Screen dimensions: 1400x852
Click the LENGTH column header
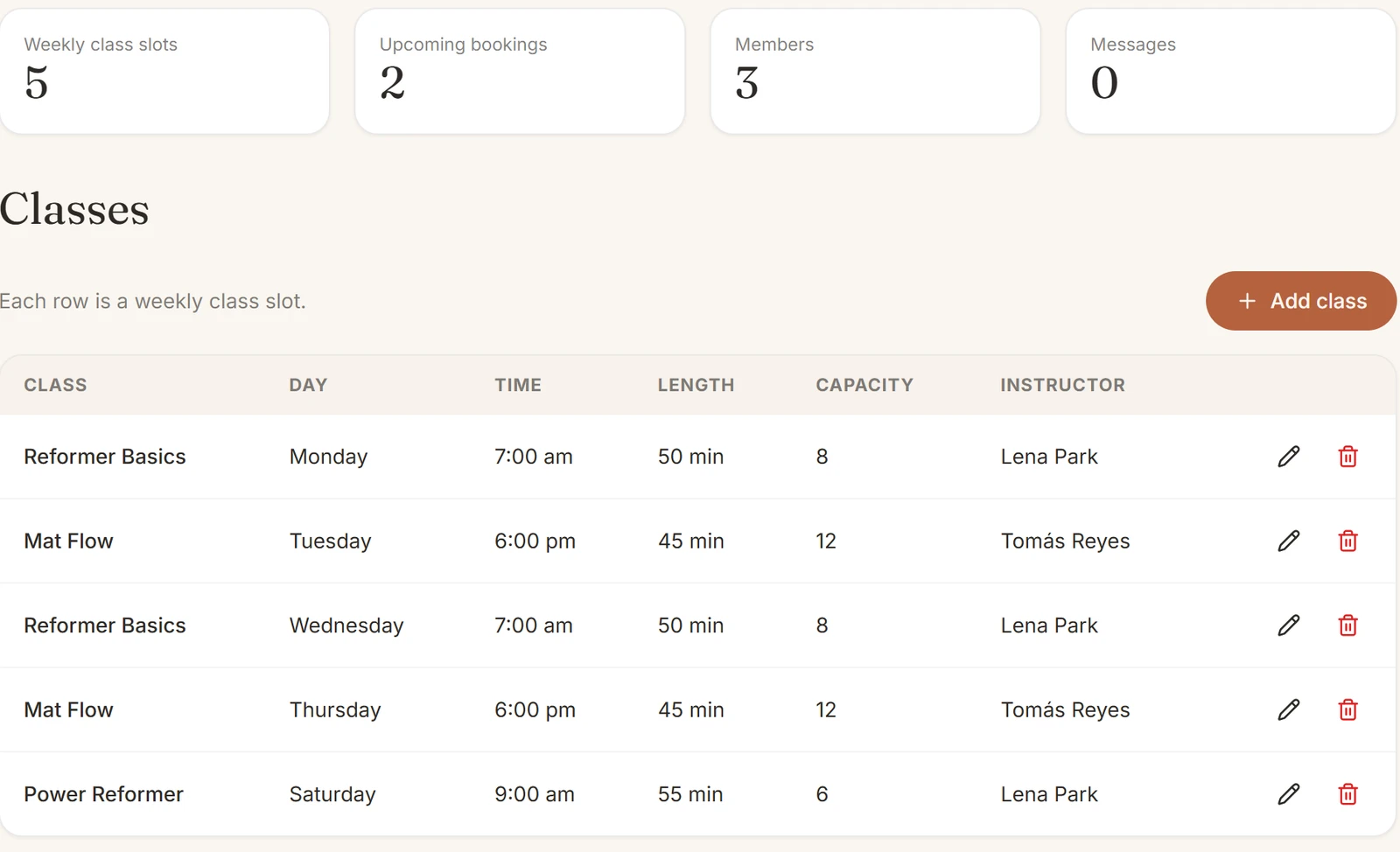pyautogui.click(x=696, y=385)
